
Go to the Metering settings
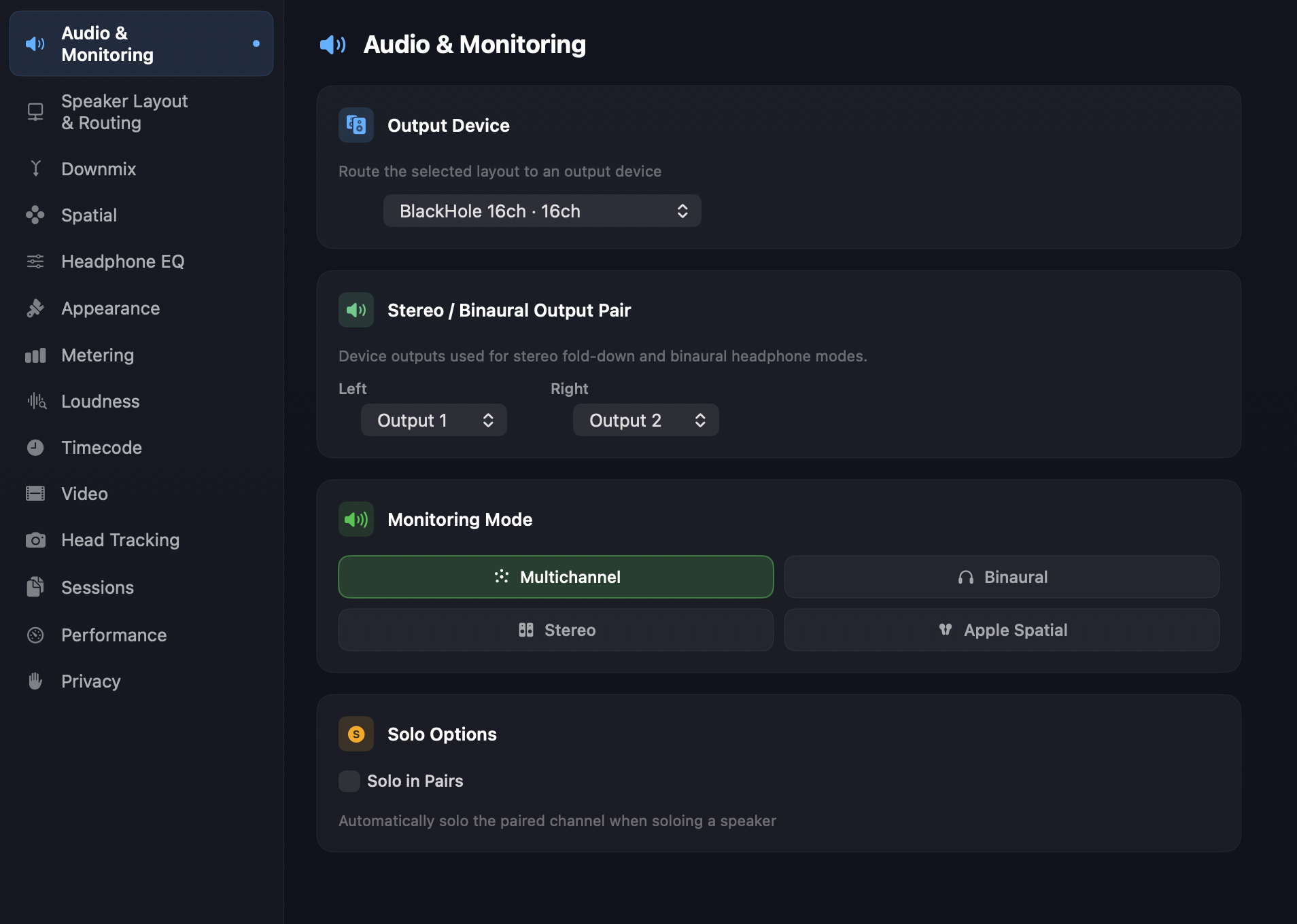pyautogui.click(x=141, y=355)
